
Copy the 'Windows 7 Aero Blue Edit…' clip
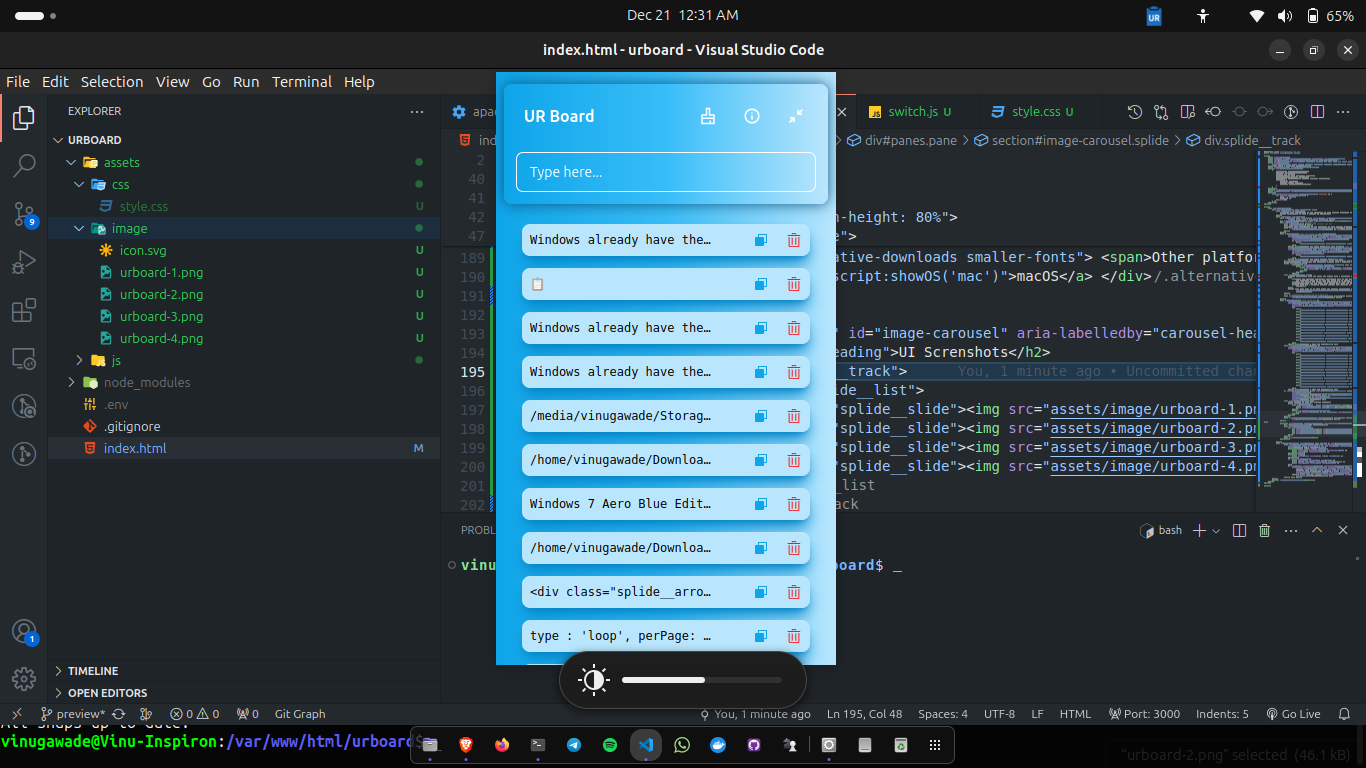pos(760,504)
